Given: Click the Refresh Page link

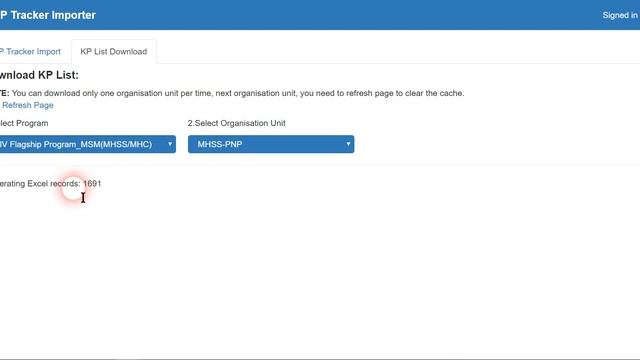Looking at the screenshot, I should [x=27, y=105].
